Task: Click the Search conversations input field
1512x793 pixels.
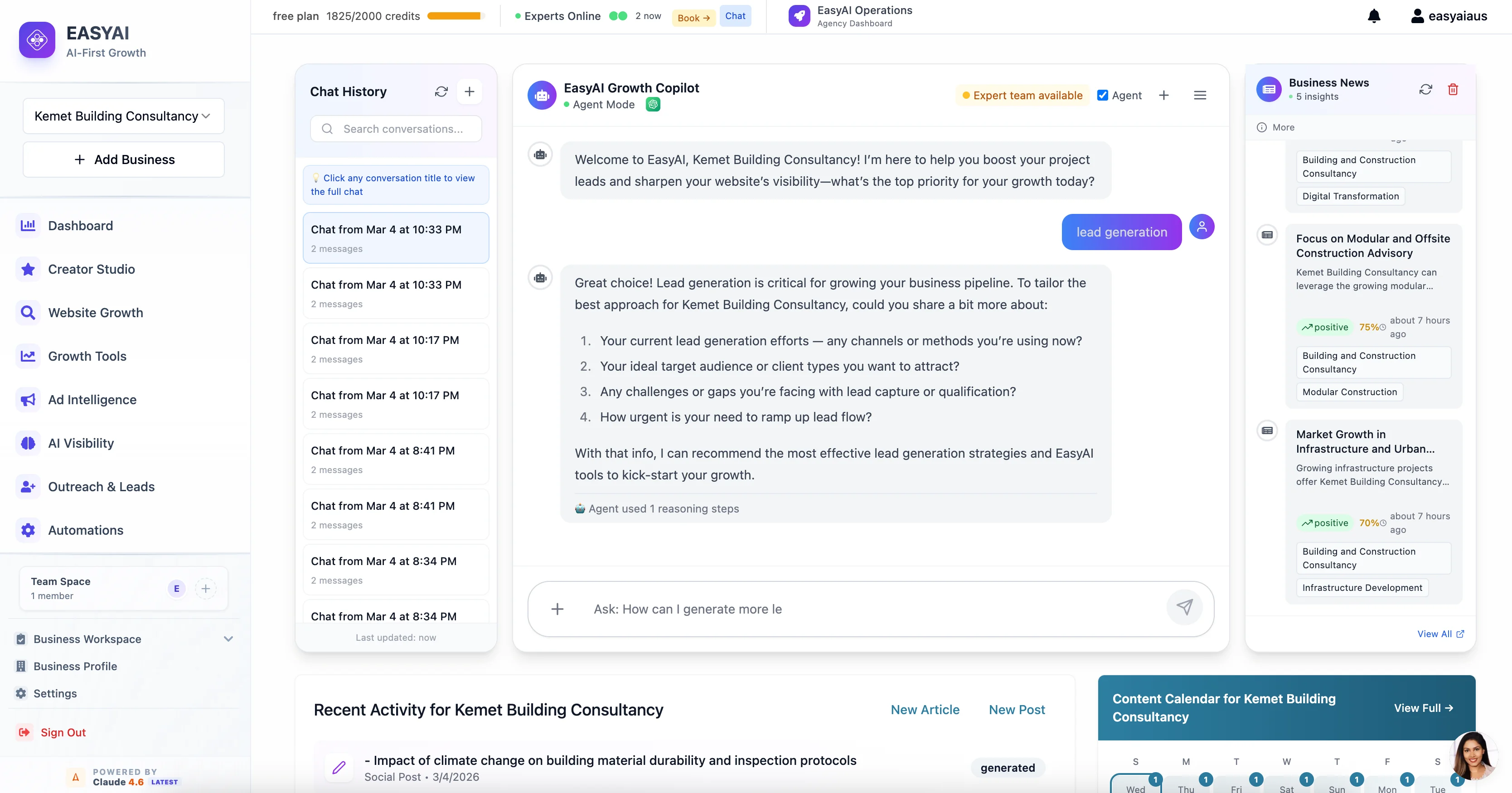Action: click(x=402, y=129)
